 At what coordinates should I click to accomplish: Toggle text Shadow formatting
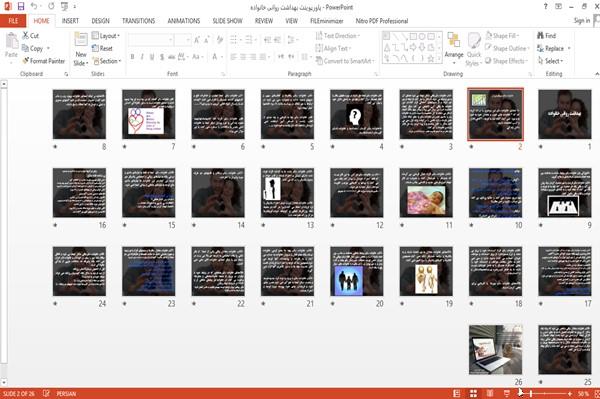pos(162,57)
